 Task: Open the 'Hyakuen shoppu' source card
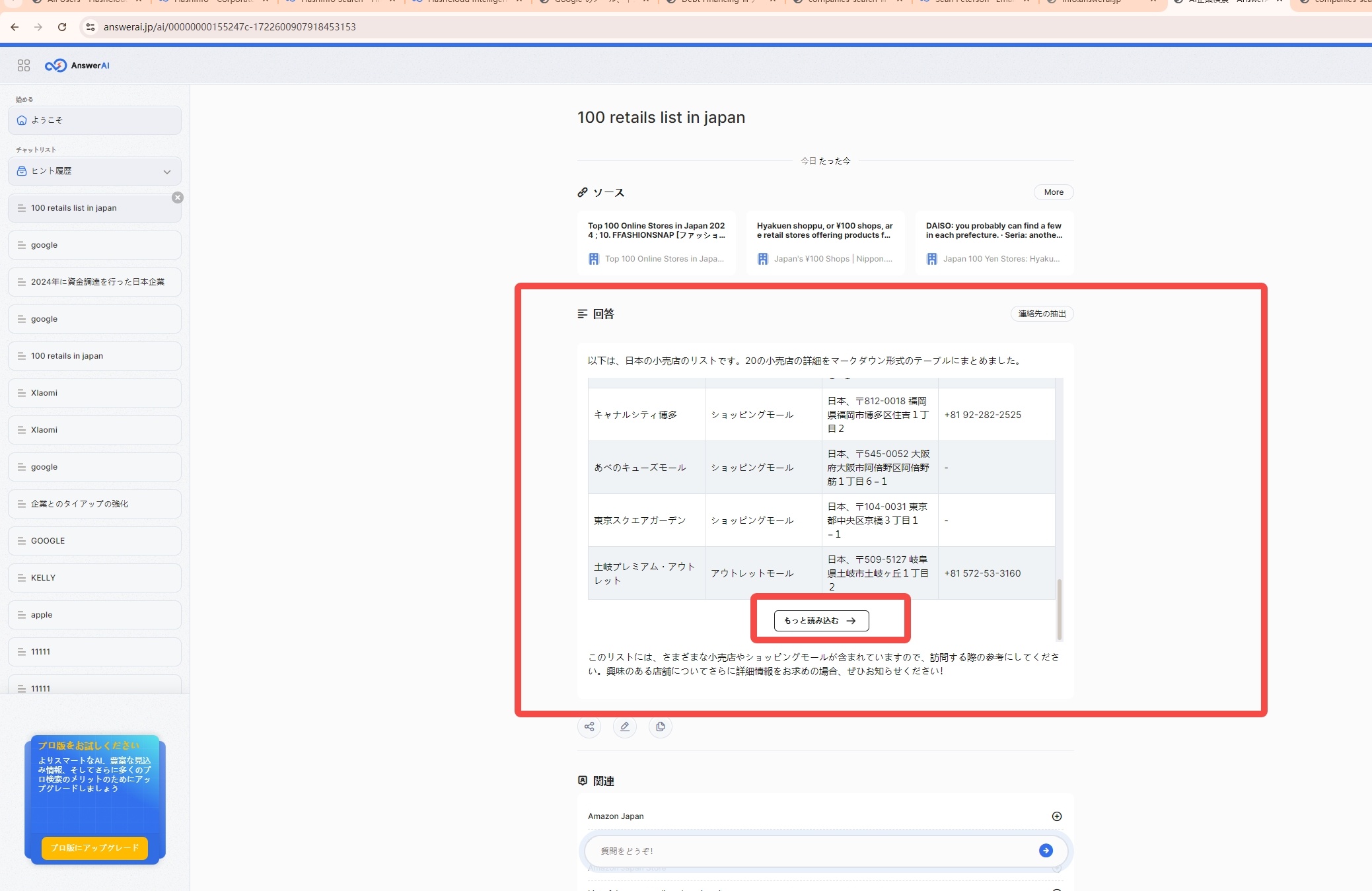click(826, 242)
